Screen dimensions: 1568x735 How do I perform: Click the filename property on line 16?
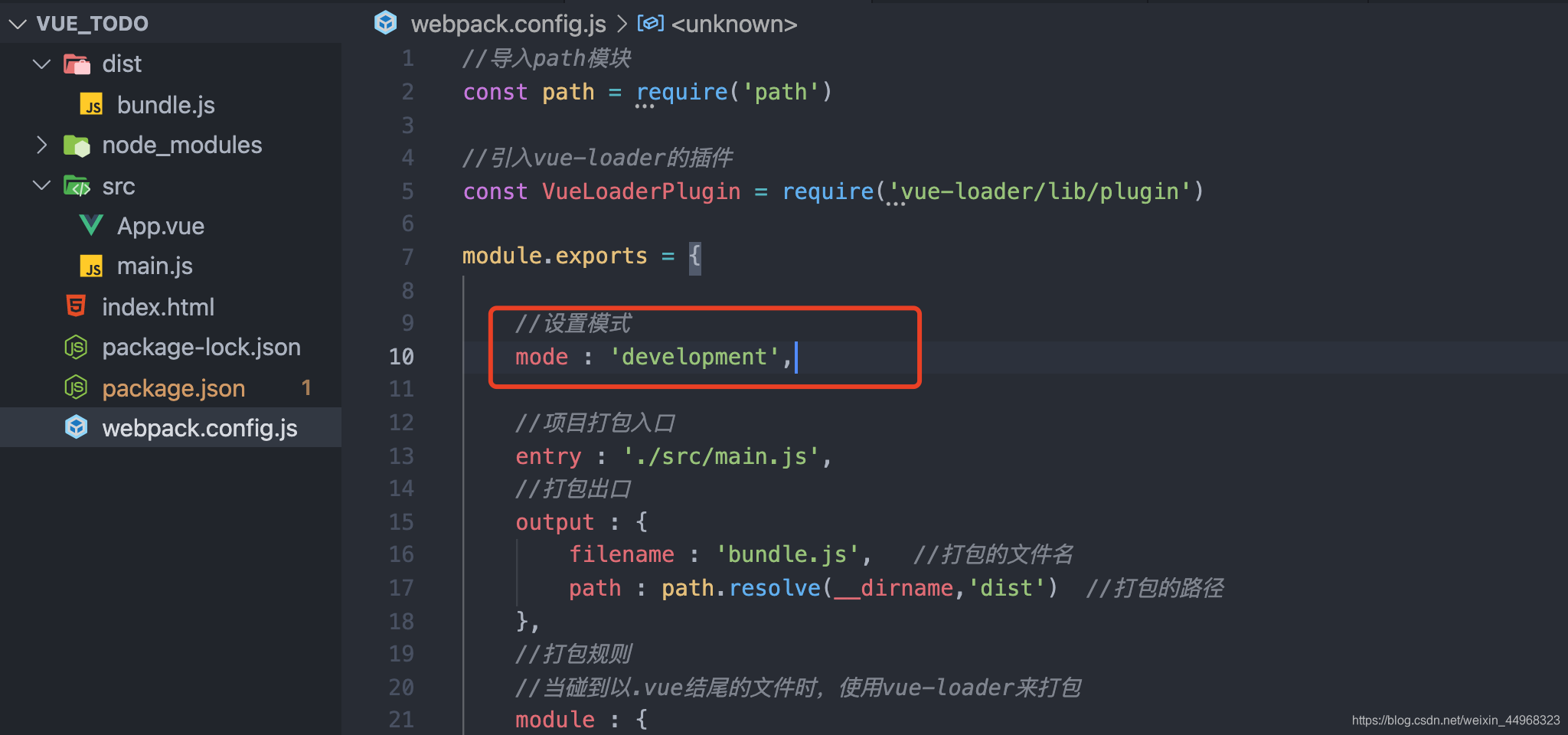pos(622,554)
